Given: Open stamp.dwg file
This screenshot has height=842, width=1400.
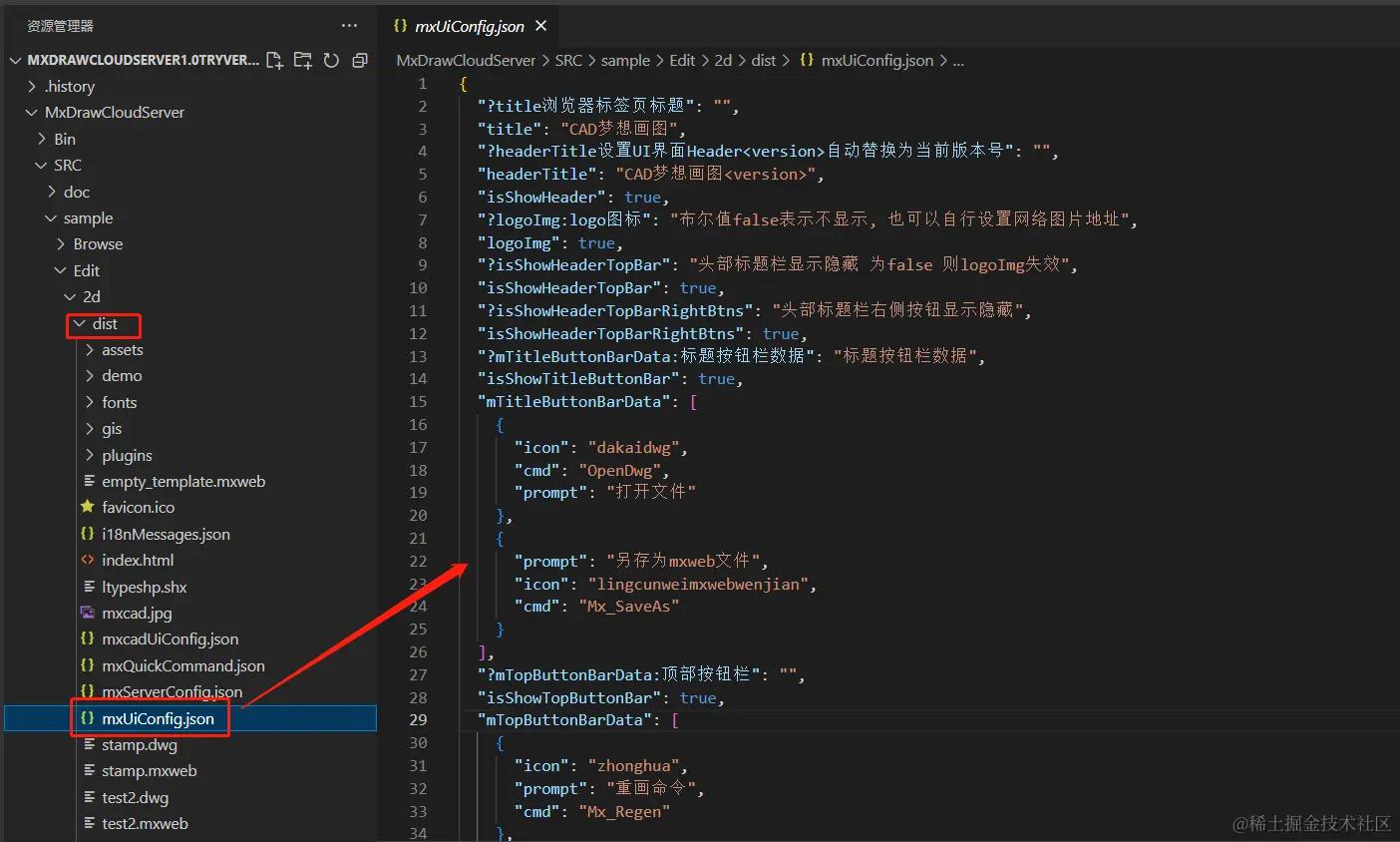Looking at the screenshot, I should (140, 745).
